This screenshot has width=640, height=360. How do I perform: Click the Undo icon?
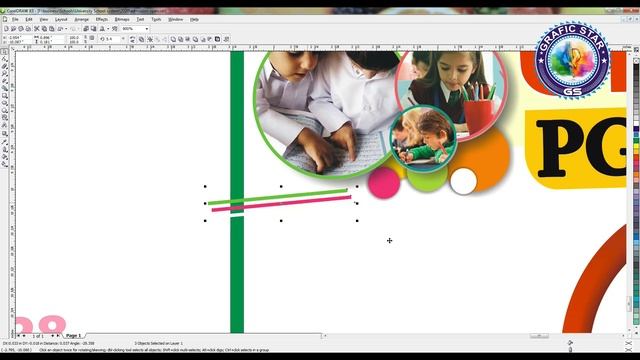60,29
